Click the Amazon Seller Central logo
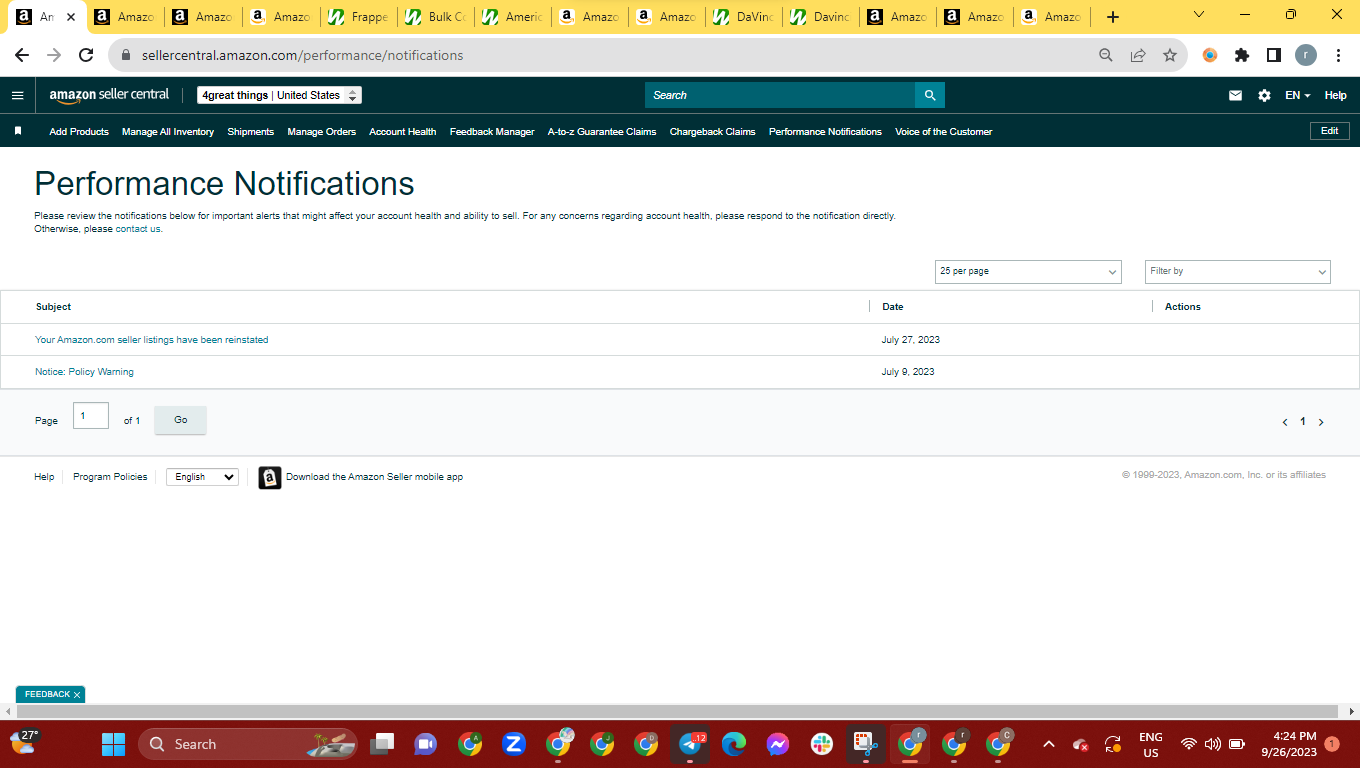 [x=109, y=95]
